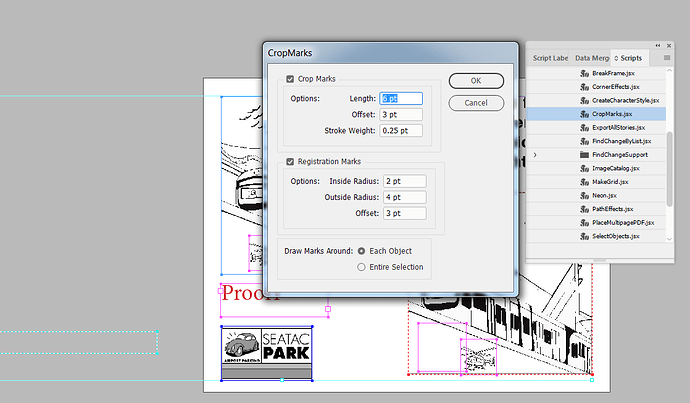This screenshot has width=690, height=403.
Task: Click the crop marks Length field
Action: tap(401, 99)
